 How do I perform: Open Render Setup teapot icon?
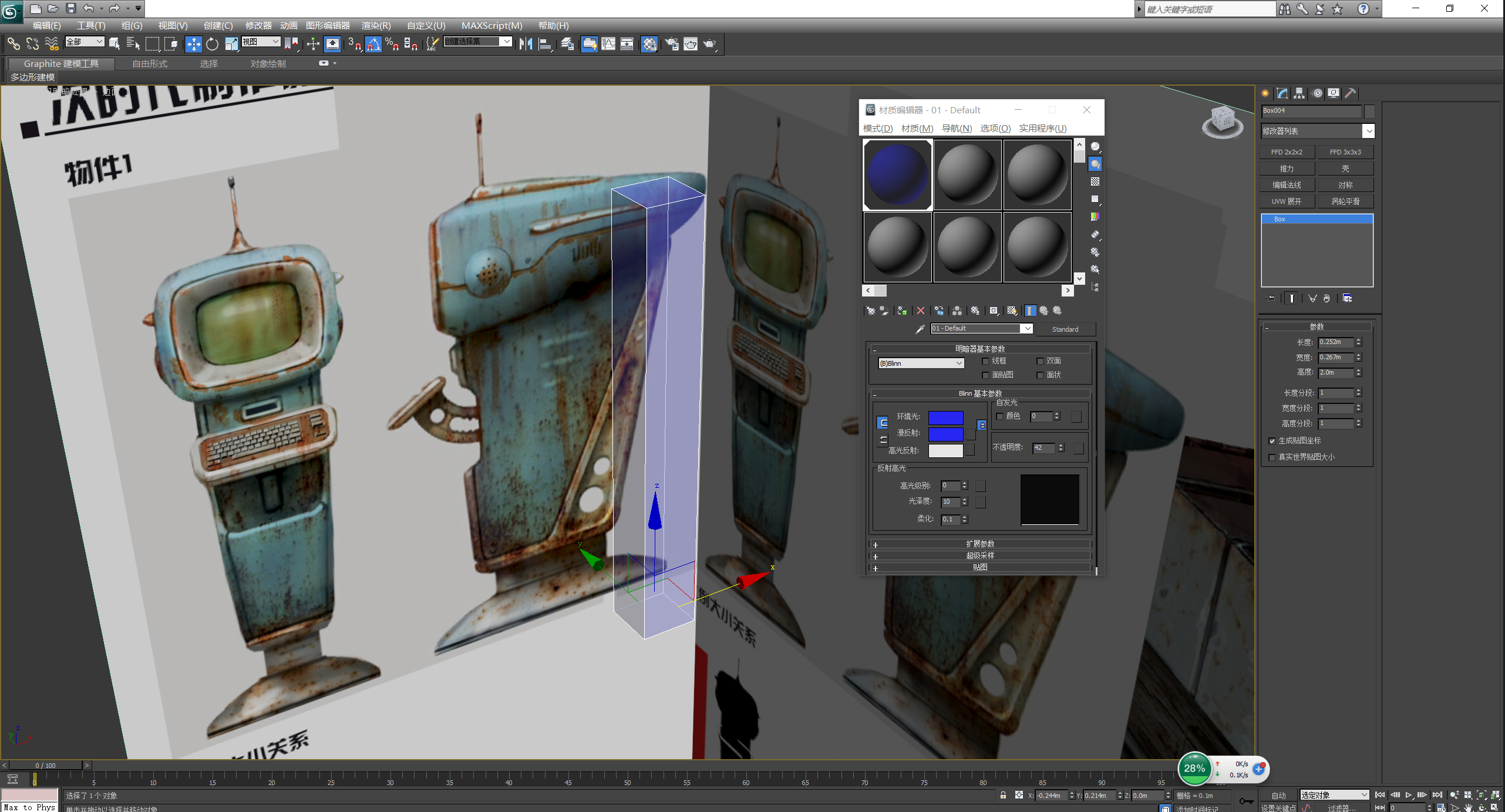point(672,43)
